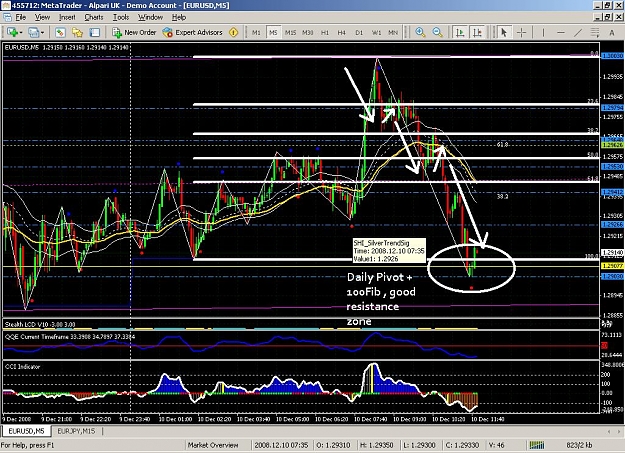The height and width of the screenshot is (453, 625).
Task: Click the Stealth LCD V10 indicator label
Action: pos(39,324)
